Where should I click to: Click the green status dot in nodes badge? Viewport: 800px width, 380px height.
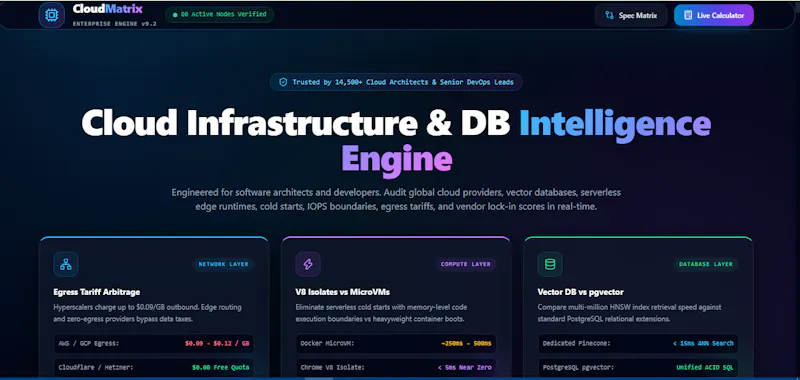[176, 15]
